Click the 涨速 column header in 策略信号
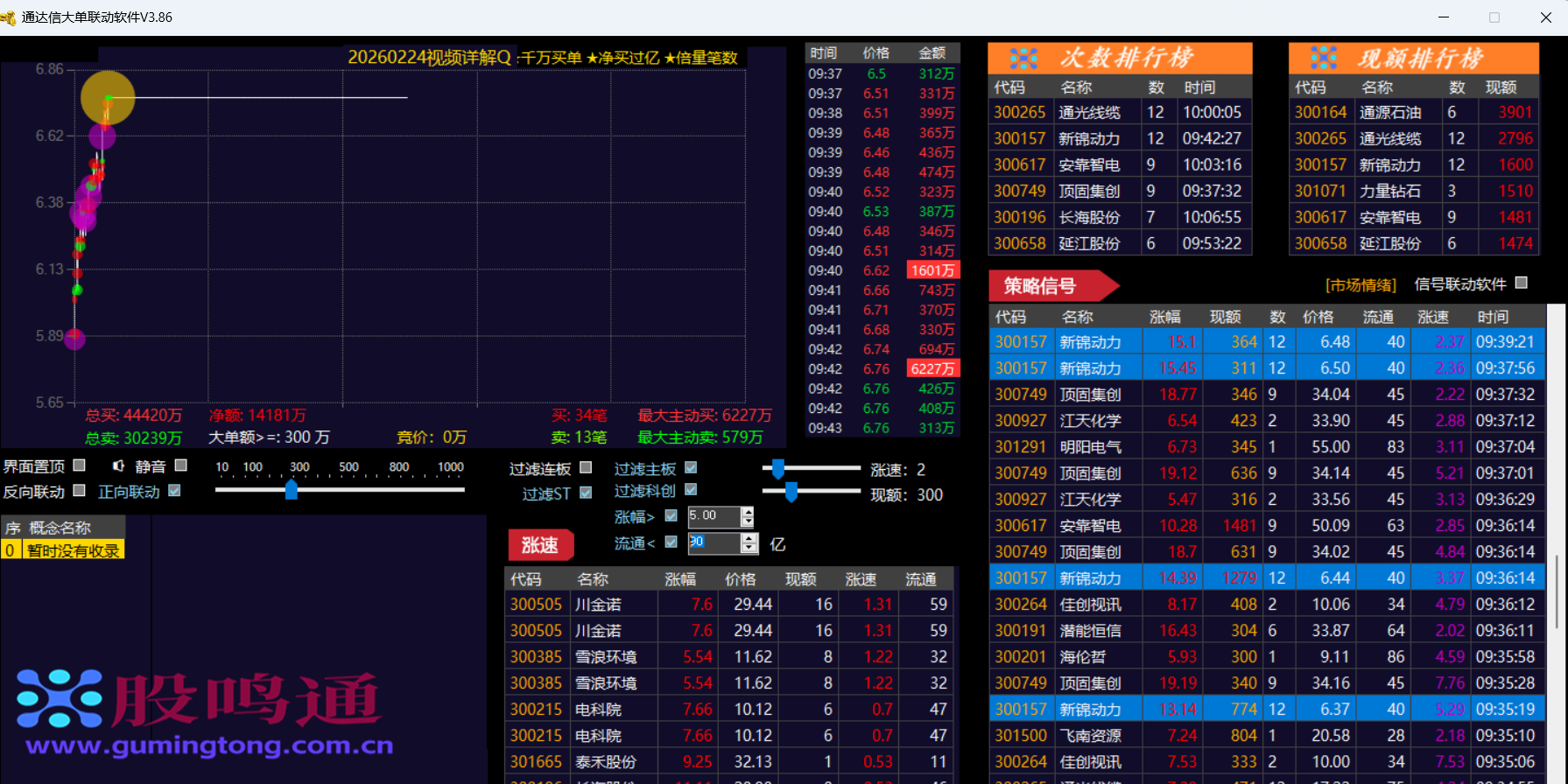This screenshot has width=1568, height=784. 1432,317
